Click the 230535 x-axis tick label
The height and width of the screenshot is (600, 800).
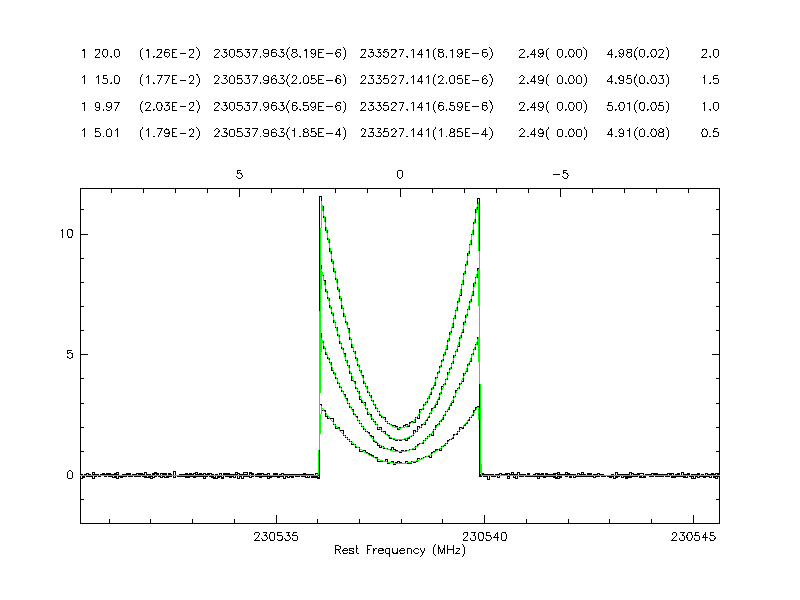click(275, 536)
